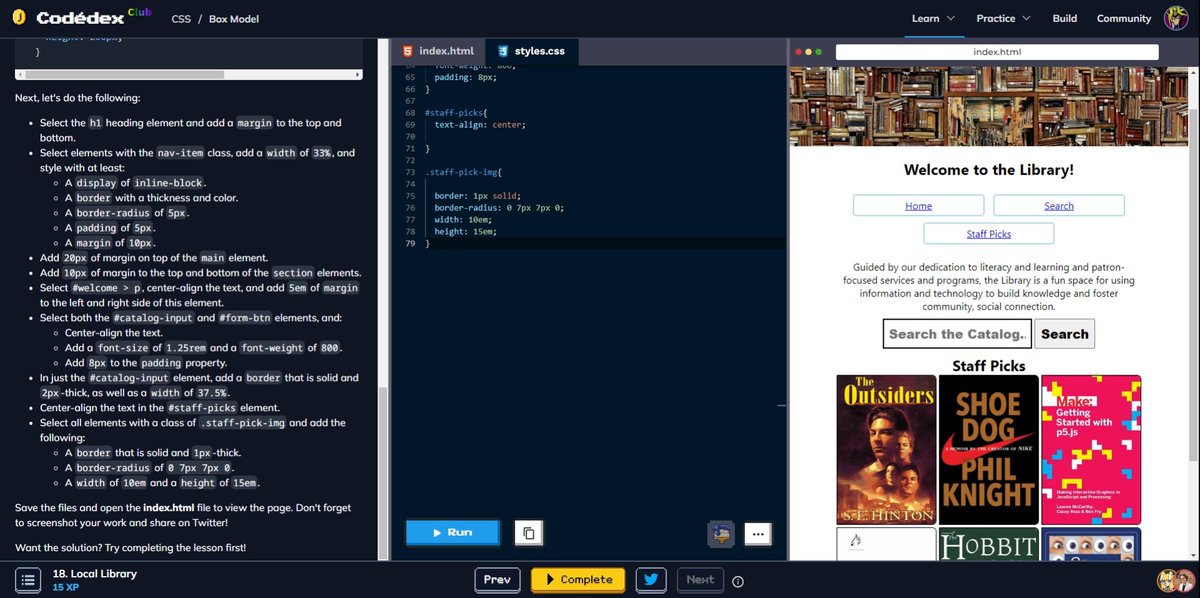Viewport: 1200px width, 598px height.
Task: Share on Twitter via bird button
Action: tap(651, 579)
